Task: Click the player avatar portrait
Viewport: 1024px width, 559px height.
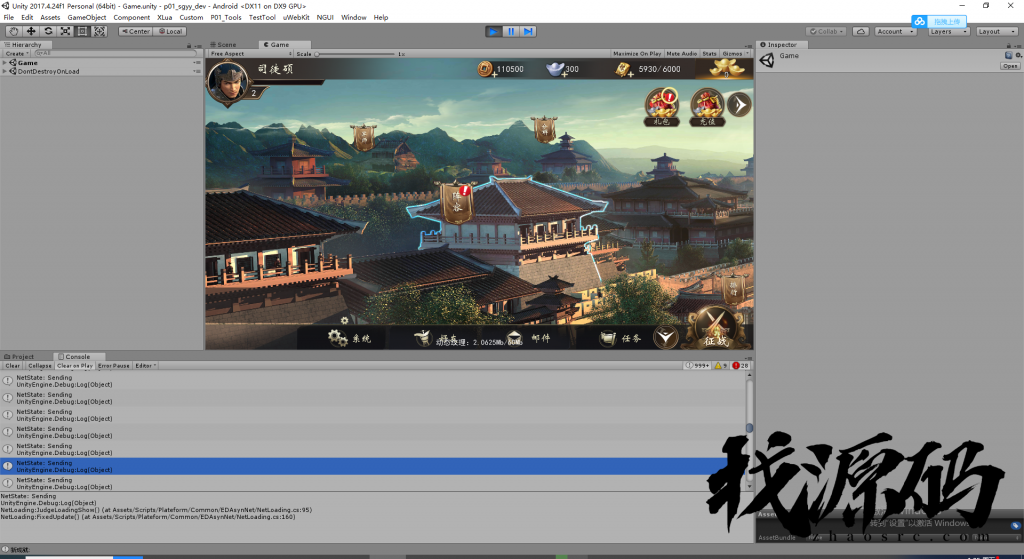Action: click(x=227, y=82)
